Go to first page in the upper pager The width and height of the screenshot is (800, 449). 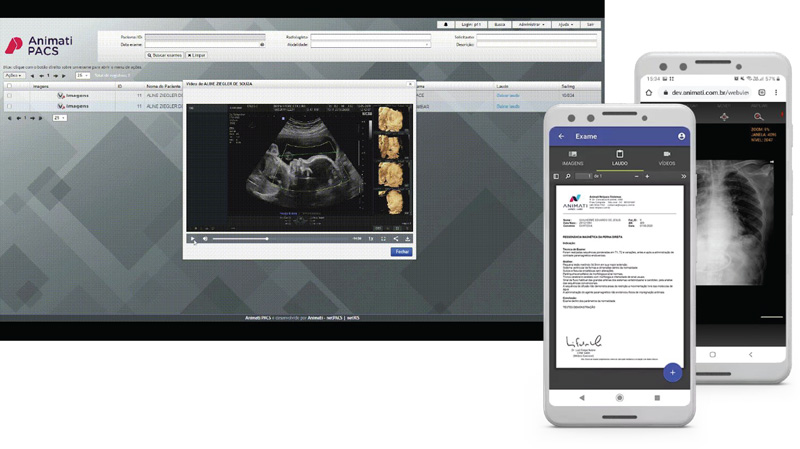click(32, 76)
